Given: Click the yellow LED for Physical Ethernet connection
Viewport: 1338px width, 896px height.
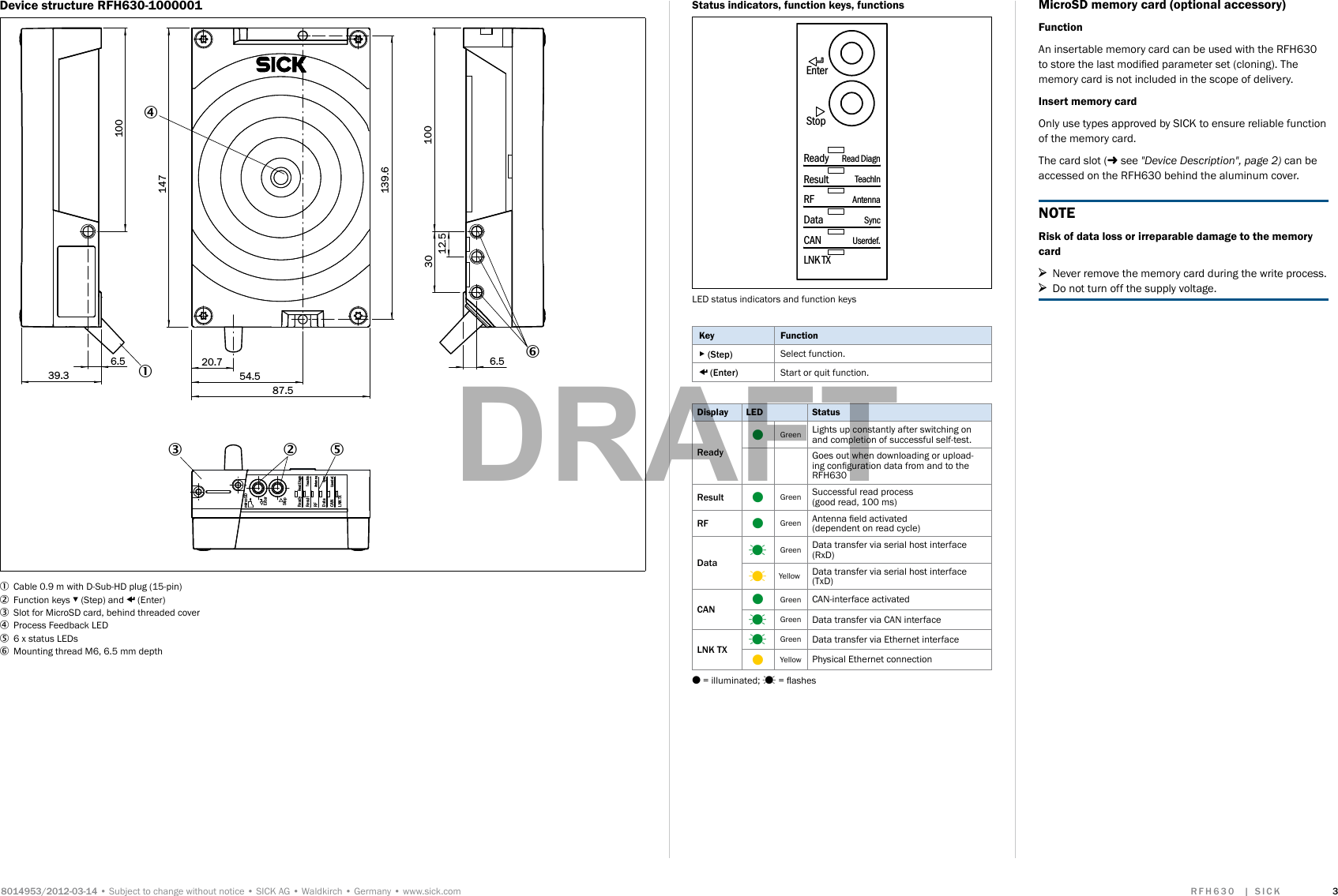Looking at the screenshot, I should coord(757,660).
